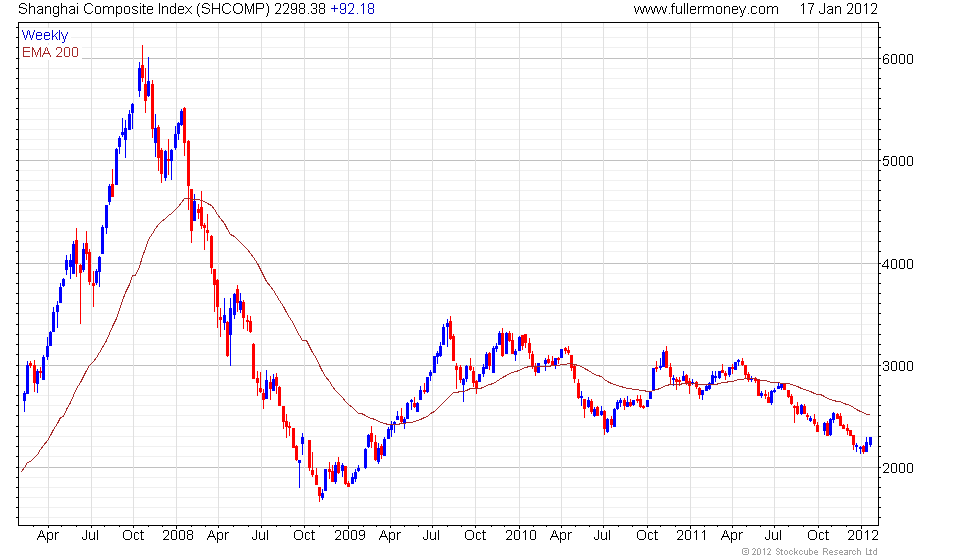Click the 2008 x-axis label
Screen dimensions: 960x560
click(x=178, y=536)
